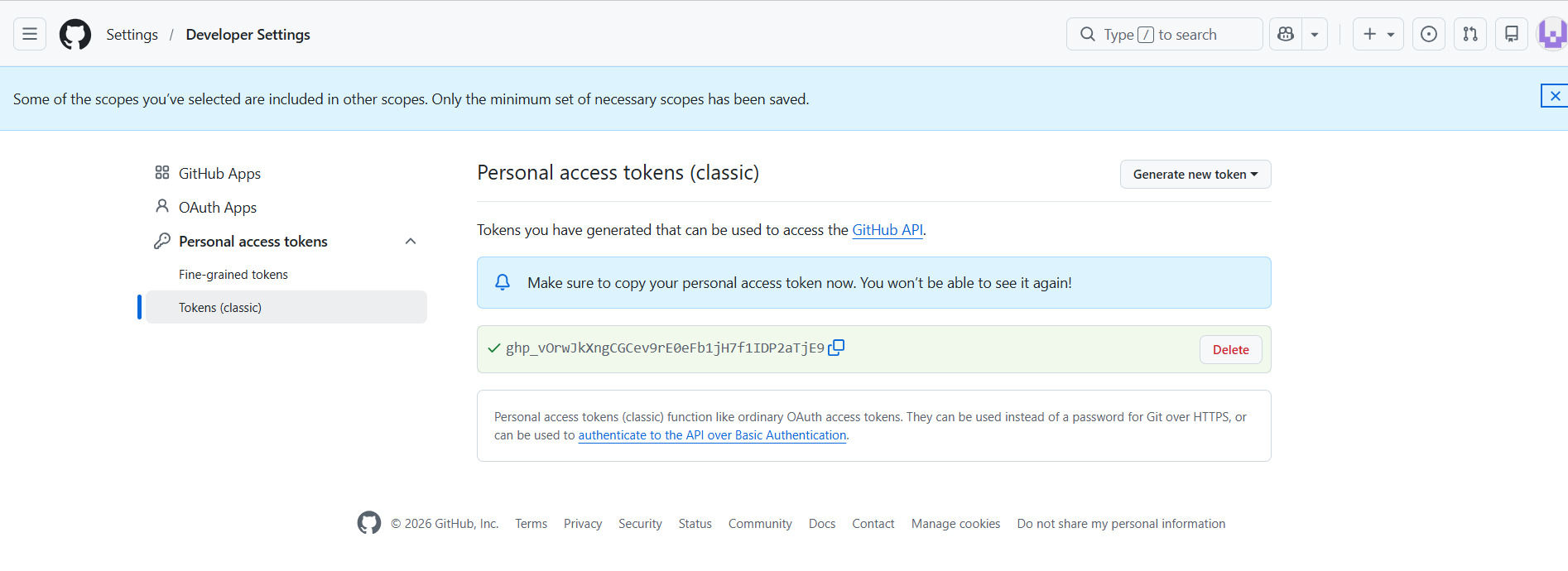Viewport: 1568px width, 571px height.
Task: Open the Security footer link
Action: [x=640, y=524]
